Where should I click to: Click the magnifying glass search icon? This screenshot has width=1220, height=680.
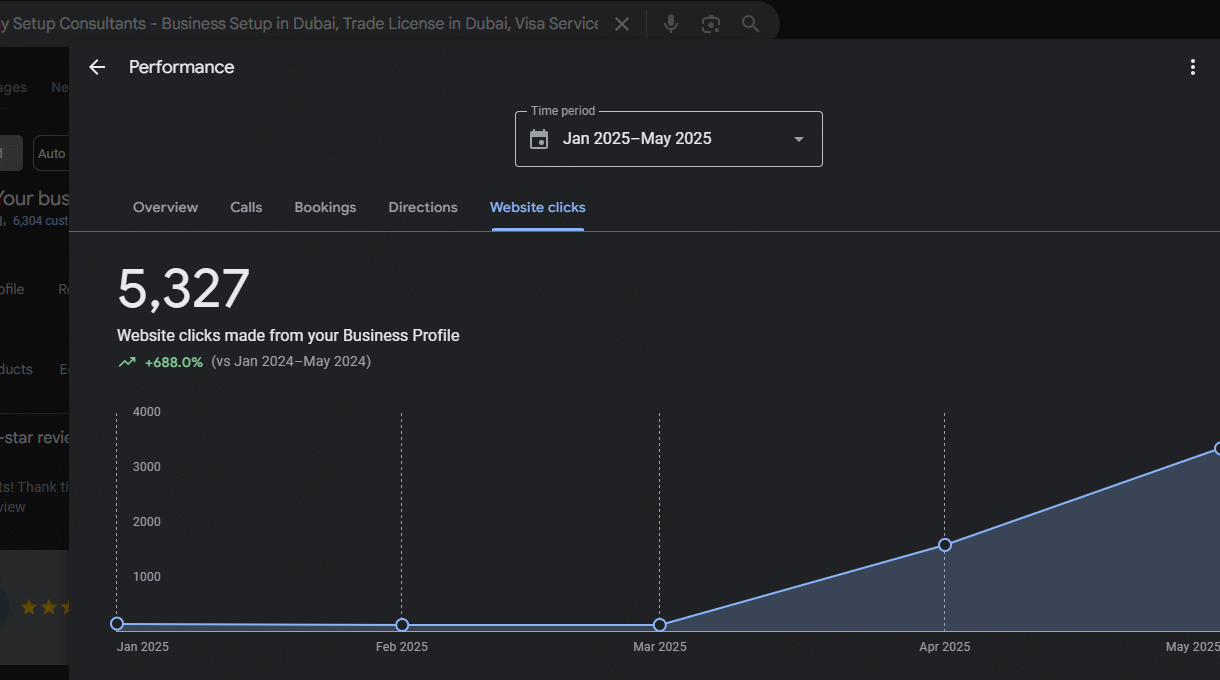click(x=751, y=24)
